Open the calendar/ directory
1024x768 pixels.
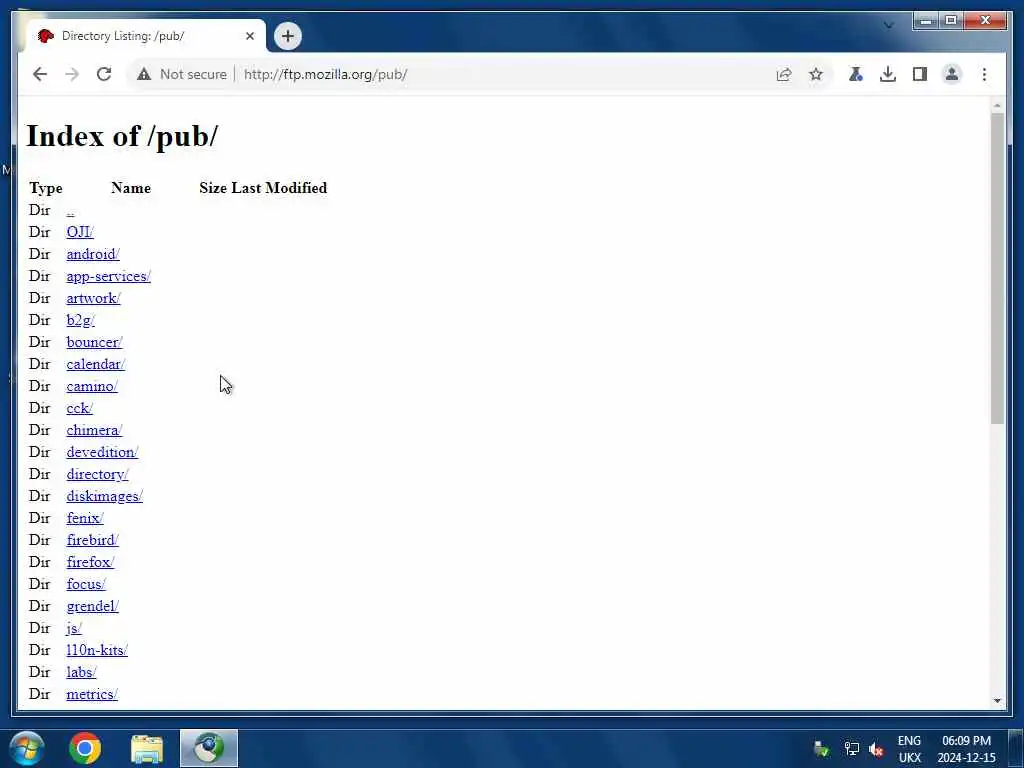coord(95,364)
